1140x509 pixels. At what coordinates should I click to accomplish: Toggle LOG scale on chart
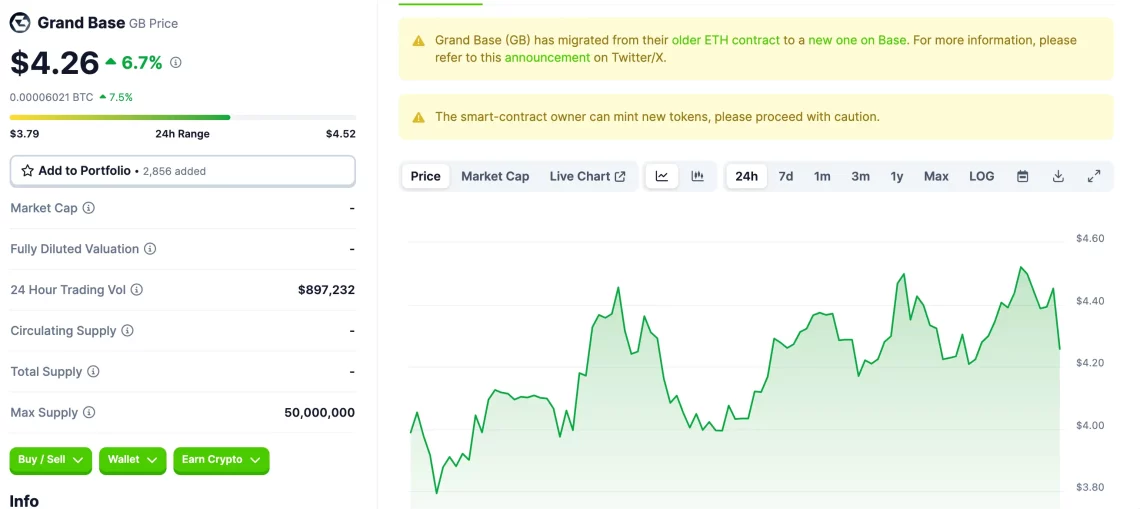click(x=982, y=176)
